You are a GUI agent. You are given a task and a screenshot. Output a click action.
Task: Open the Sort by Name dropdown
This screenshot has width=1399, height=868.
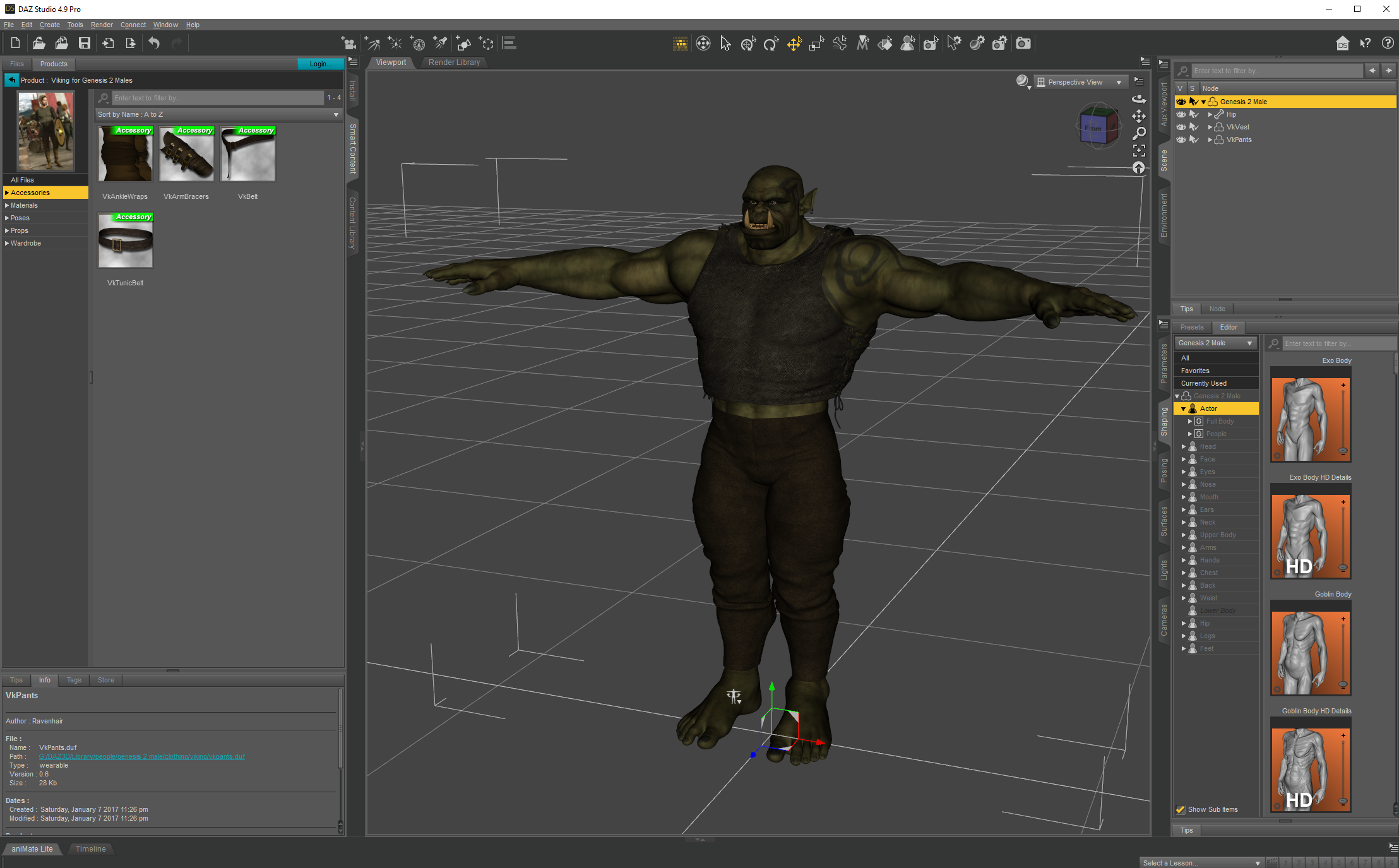coord(218,114)
